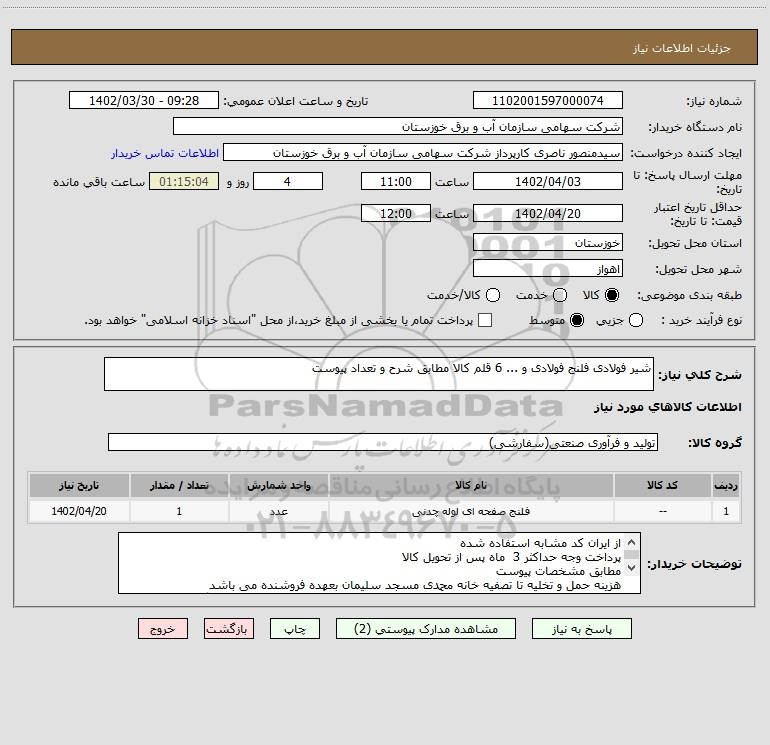This screenshot has height=745, width=770.
Task: Click the تعداد / مقدار column header
Action: 179,485
